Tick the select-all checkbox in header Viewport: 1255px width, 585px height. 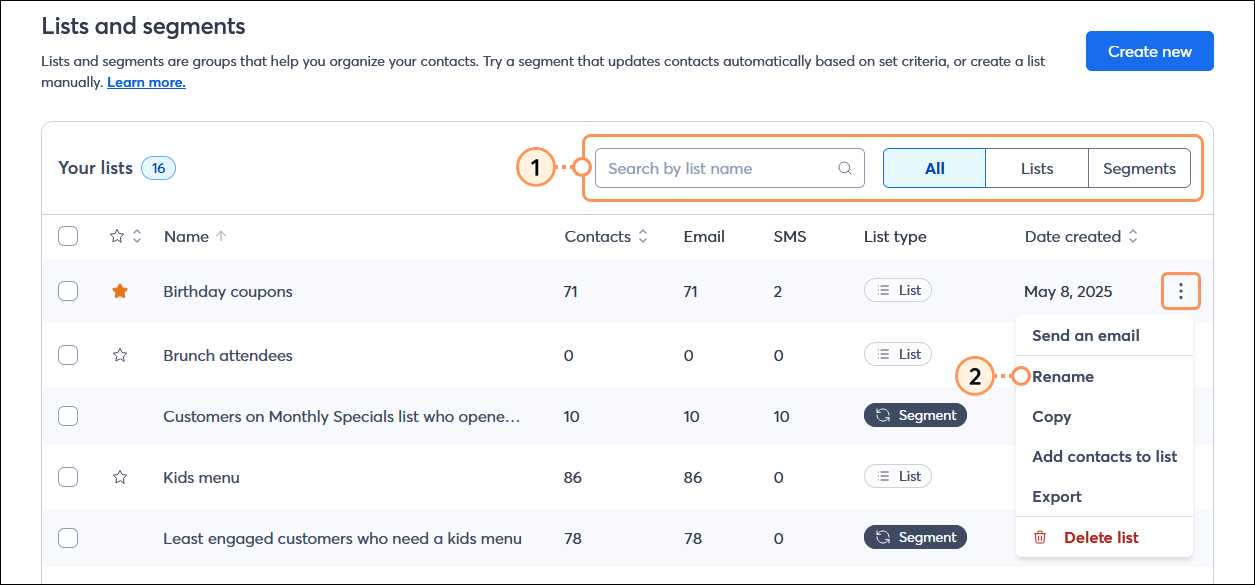tap(68, 237)
